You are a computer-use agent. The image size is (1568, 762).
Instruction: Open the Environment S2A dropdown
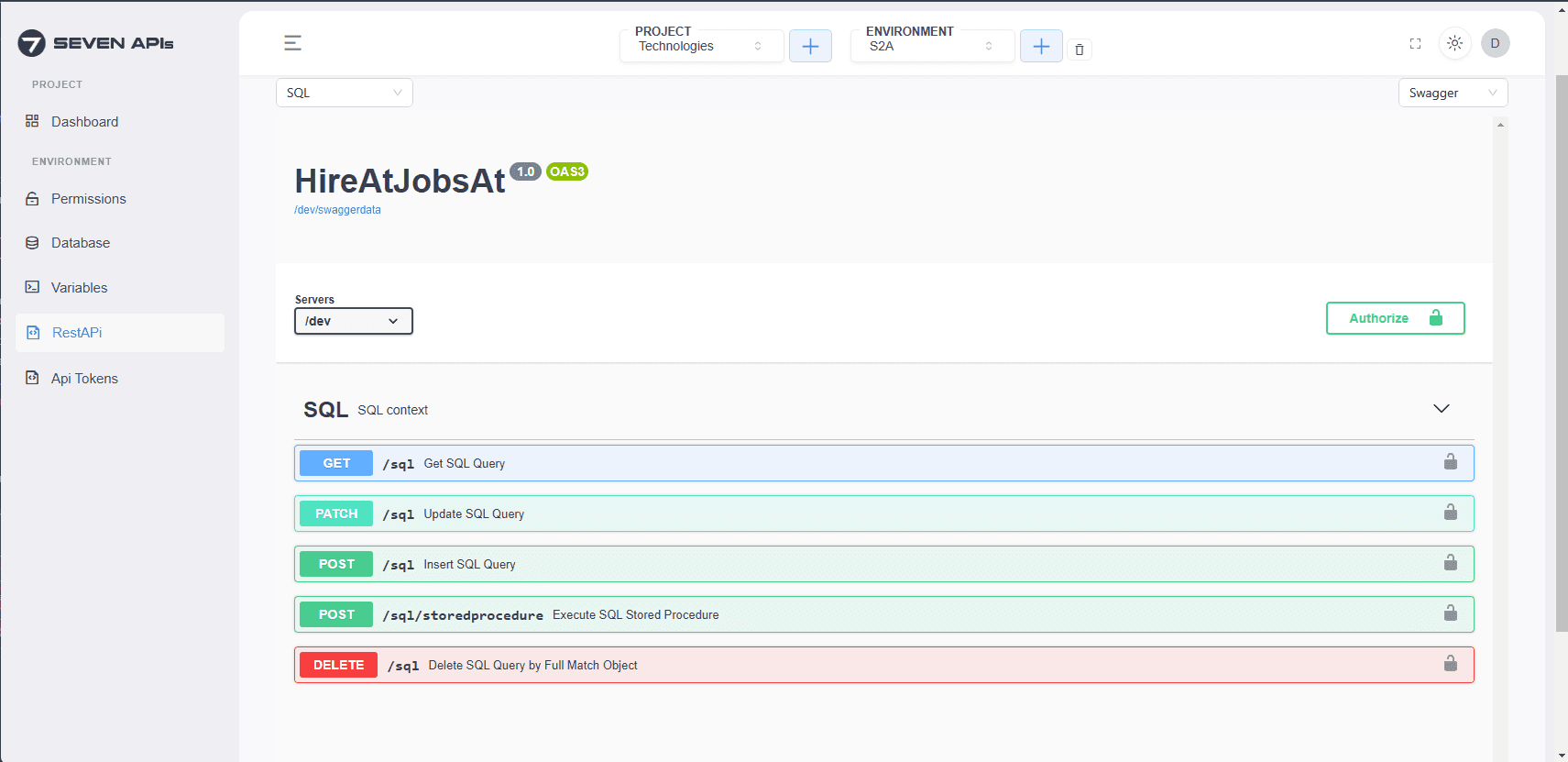click(932, 46)
